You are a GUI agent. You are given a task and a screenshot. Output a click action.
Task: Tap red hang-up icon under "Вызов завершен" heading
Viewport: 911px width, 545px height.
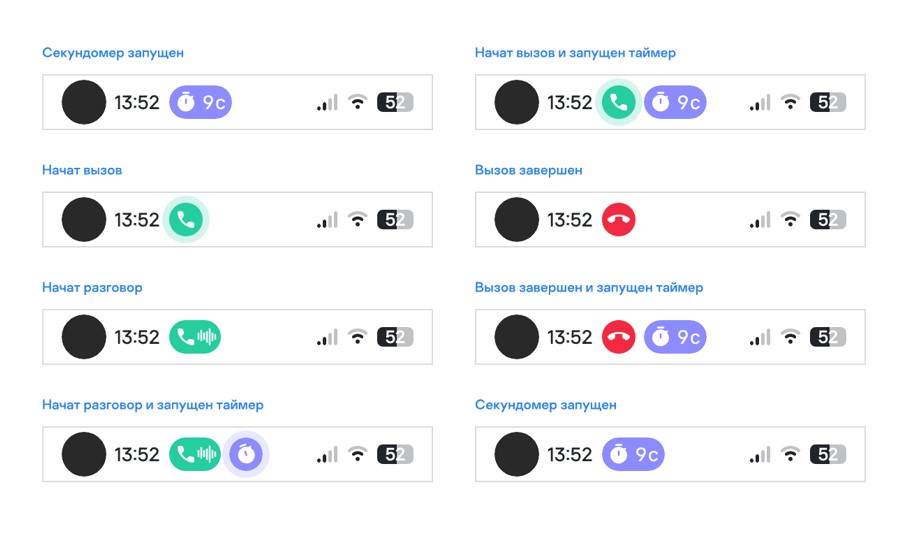tap(619, 220)
